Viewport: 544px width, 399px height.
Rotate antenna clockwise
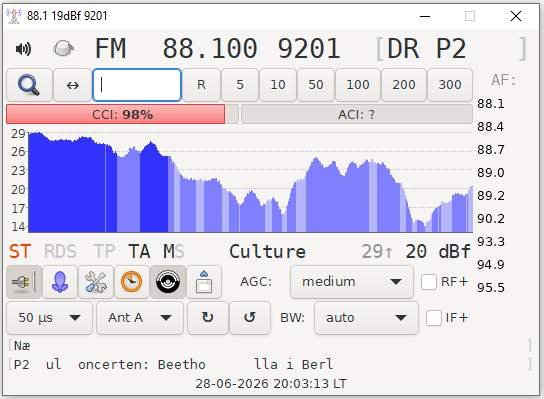208,317
